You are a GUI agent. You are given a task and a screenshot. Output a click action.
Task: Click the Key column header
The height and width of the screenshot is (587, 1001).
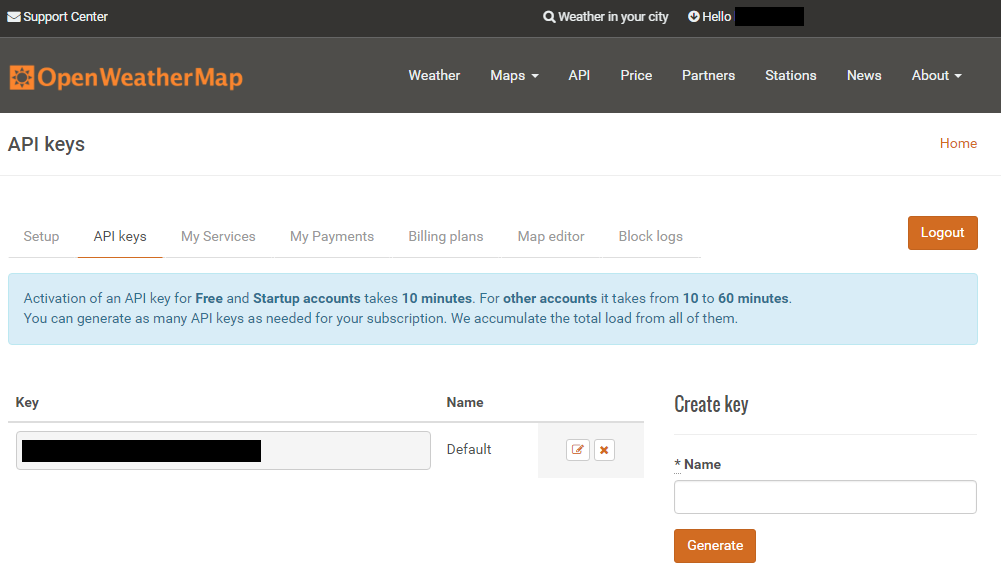27,402
